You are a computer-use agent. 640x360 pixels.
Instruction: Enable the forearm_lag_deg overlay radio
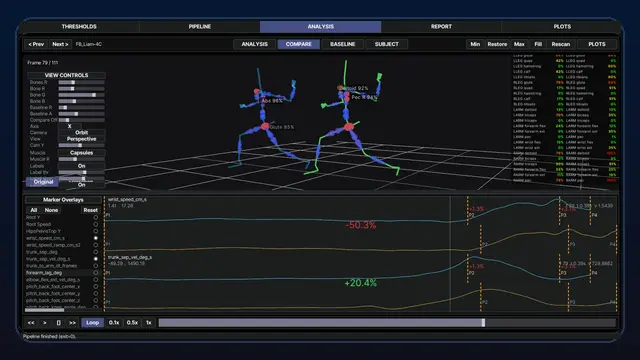click(96, 273)
